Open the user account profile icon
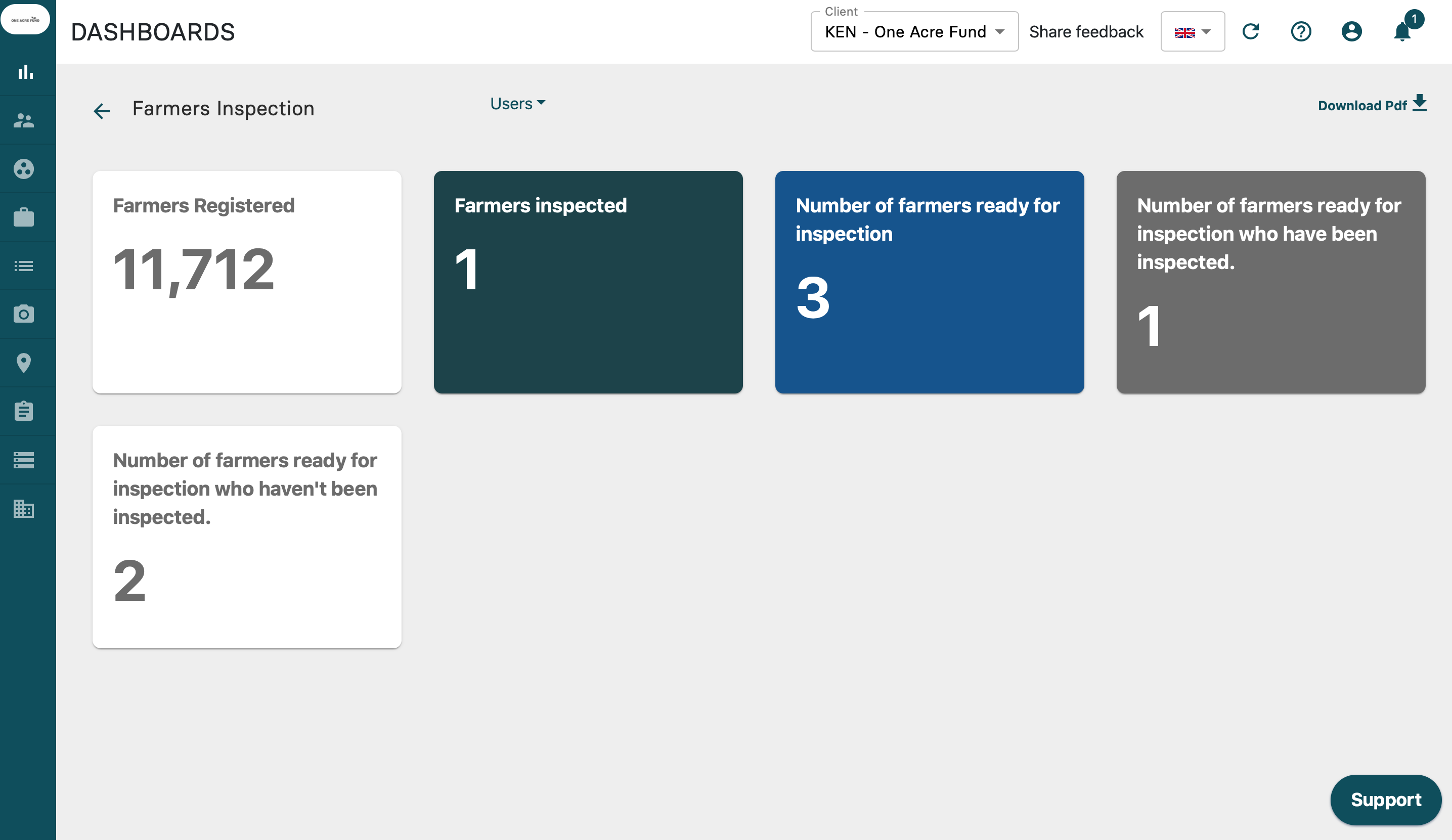 (x=1351, y=32)
